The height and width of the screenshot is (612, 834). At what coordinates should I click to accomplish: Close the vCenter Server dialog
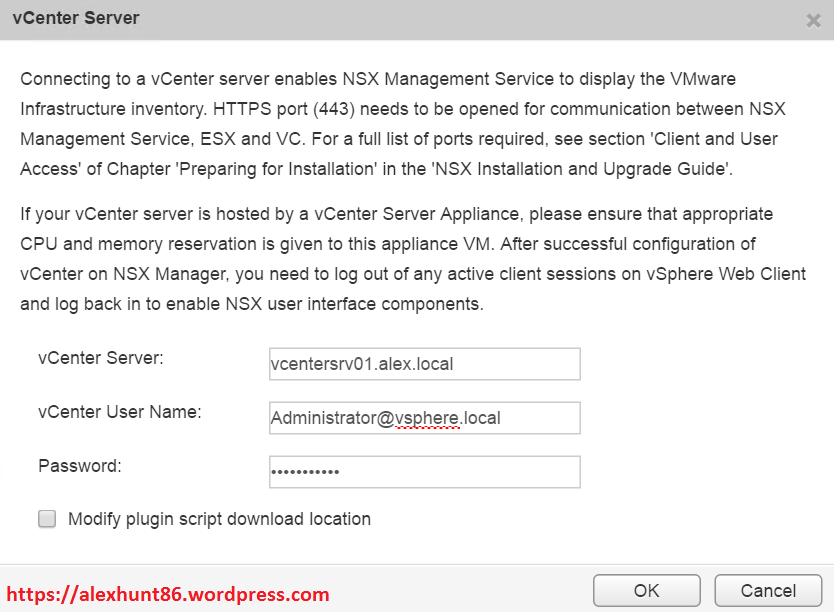tap(813, 20)
